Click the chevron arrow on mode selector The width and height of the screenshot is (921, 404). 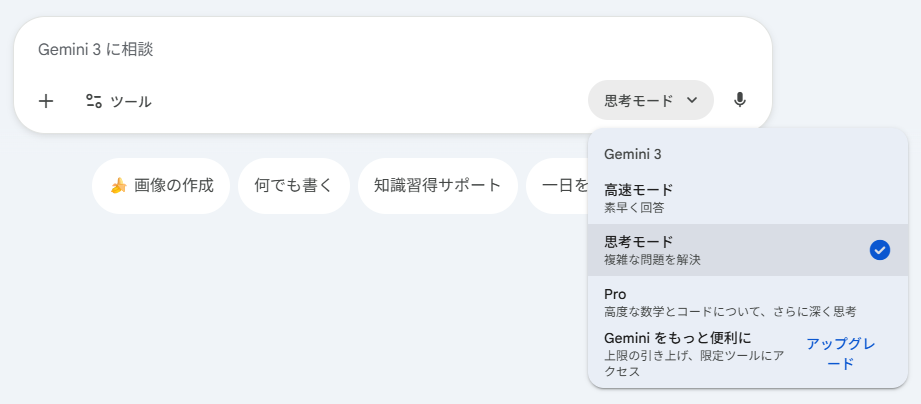692,100
